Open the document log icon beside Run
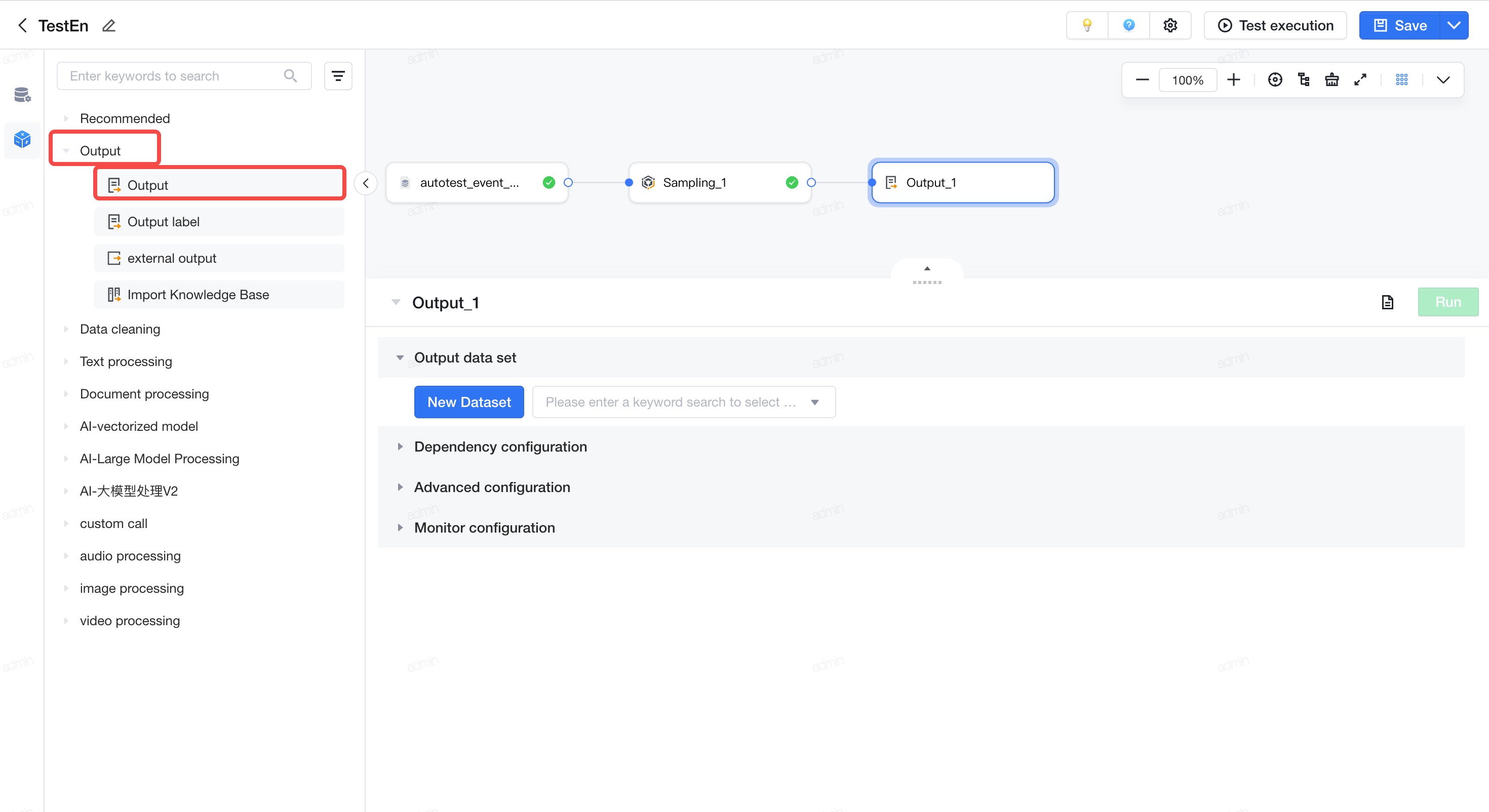This screenshot has width=1489, height=812. (x=1387, y=302)
